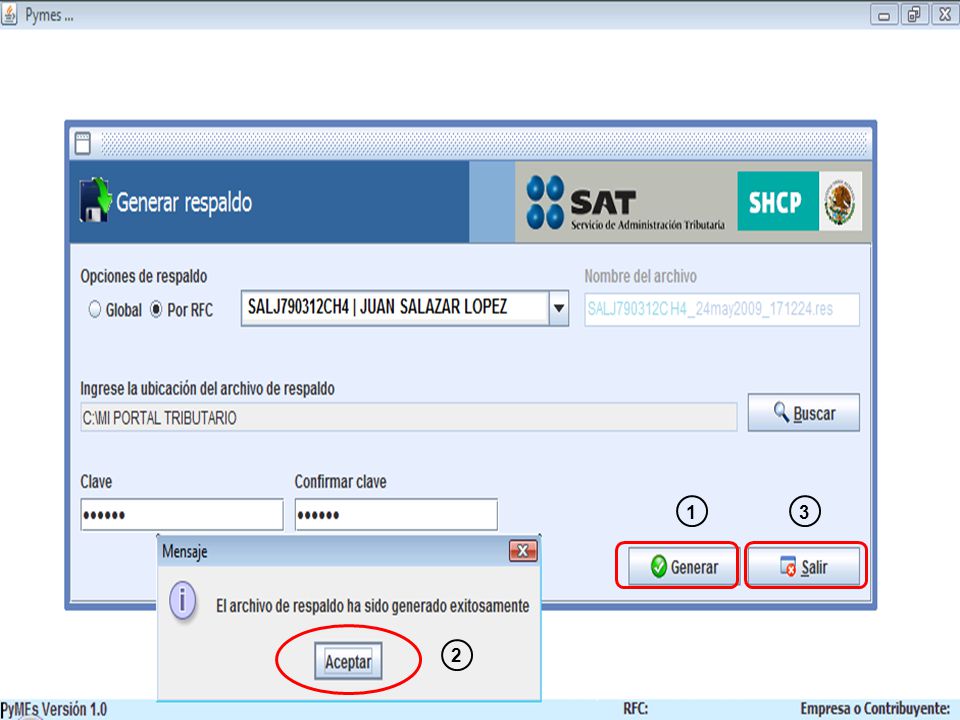Click the 'Opciones de respaldo' label
Viewport: 960px width, 720px height.
pos(144,276)
